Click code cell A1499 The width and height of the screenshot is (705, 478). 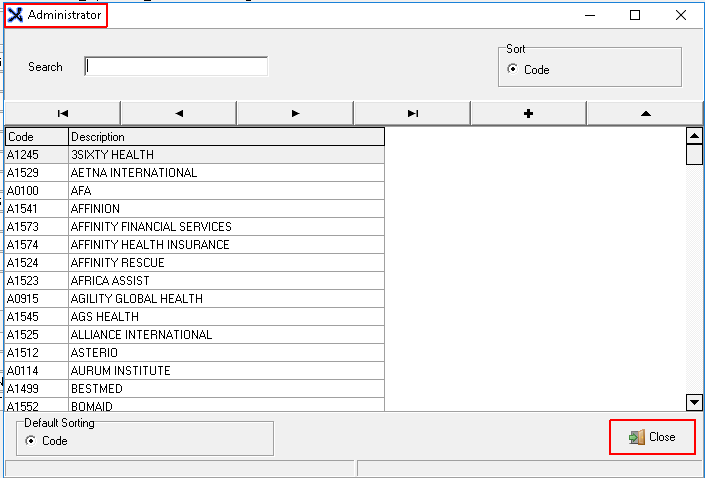37,389
